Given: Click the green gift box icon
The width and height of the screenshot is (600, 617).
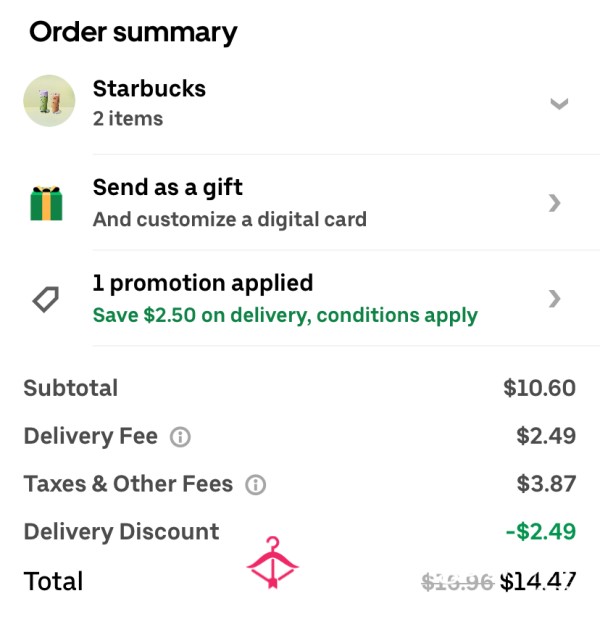Looking at the screenshot, I should (46, 203).
